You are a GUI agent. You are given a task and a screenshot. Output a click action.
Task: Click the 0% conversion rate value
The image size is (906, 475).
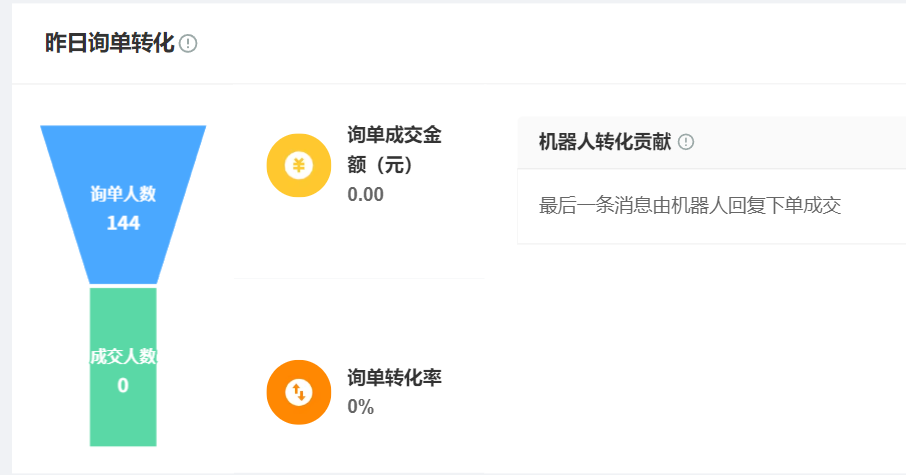[361, 407]
